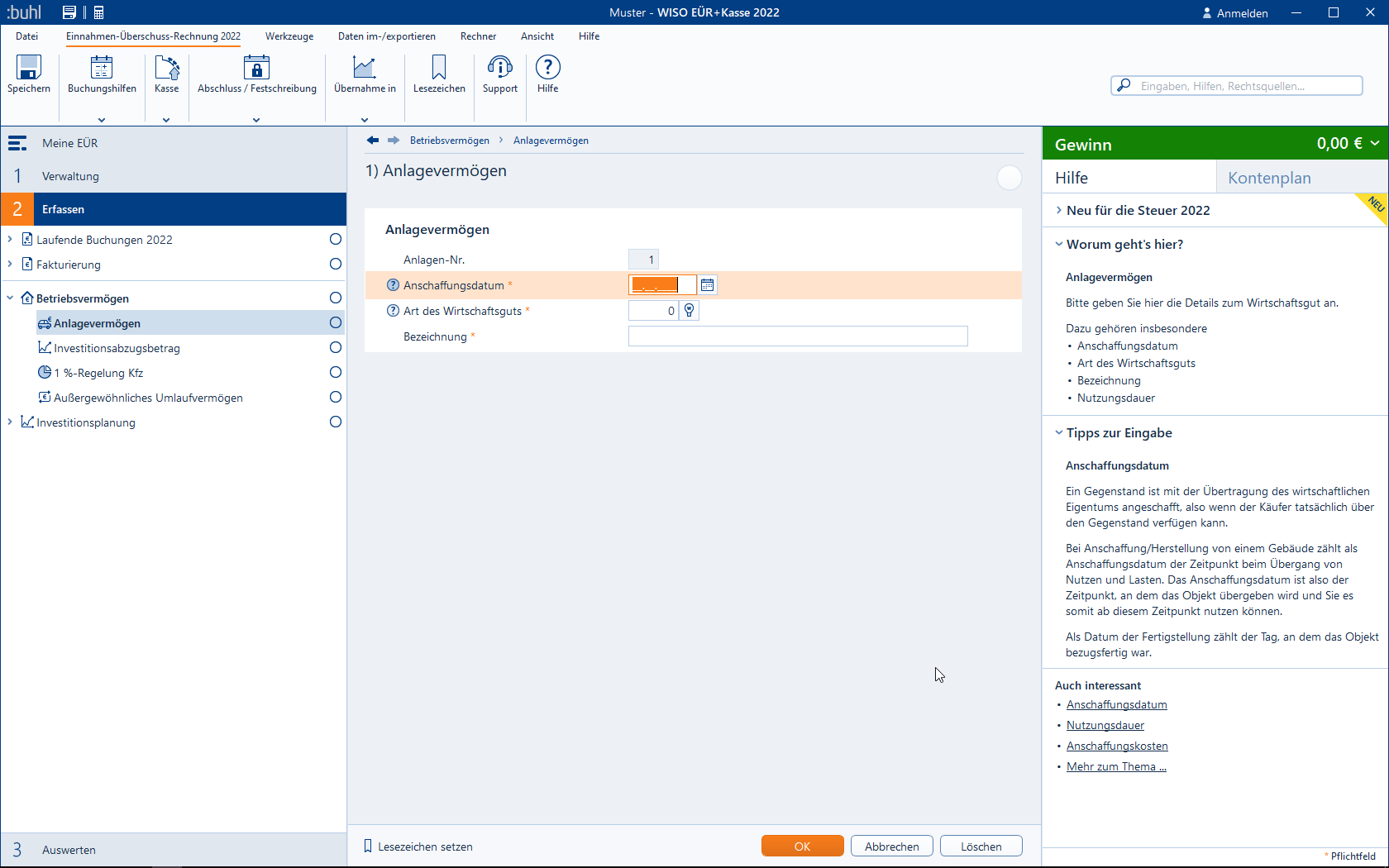1389x868 pixels.
Task: Click the lightbulb next to Art des Wirtschaftsguts
Action: [690, 311]
